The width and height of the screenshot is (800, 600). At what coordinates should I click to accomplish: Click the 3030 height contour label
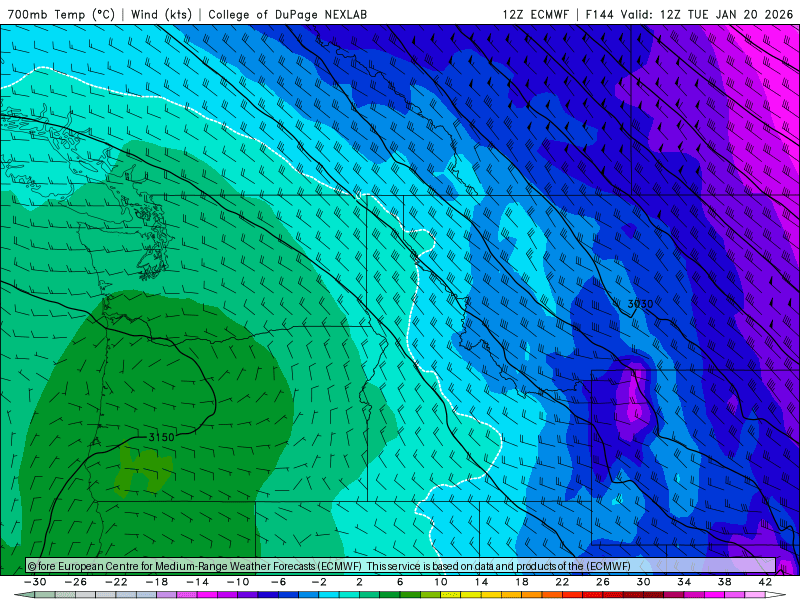coord(640,304)
